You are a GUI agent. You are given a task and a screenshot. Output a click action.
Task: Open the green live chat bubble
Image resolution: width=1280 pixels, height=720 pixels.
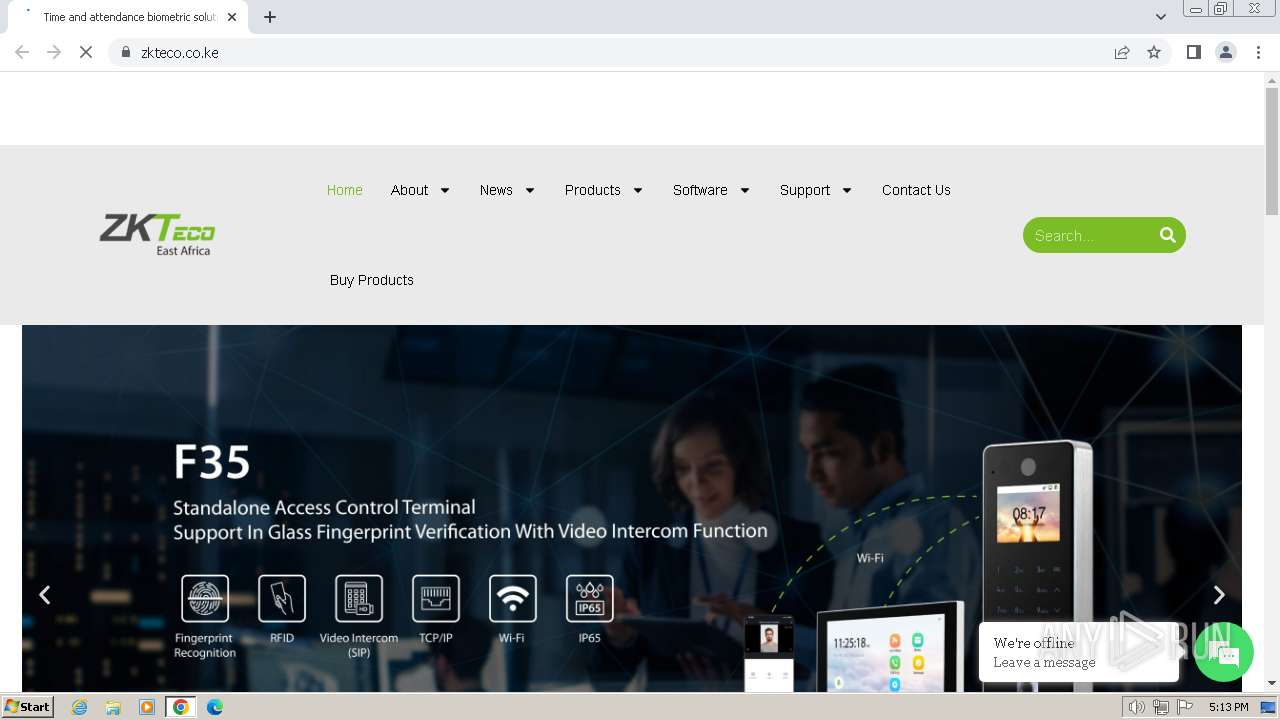(1224, 652)
